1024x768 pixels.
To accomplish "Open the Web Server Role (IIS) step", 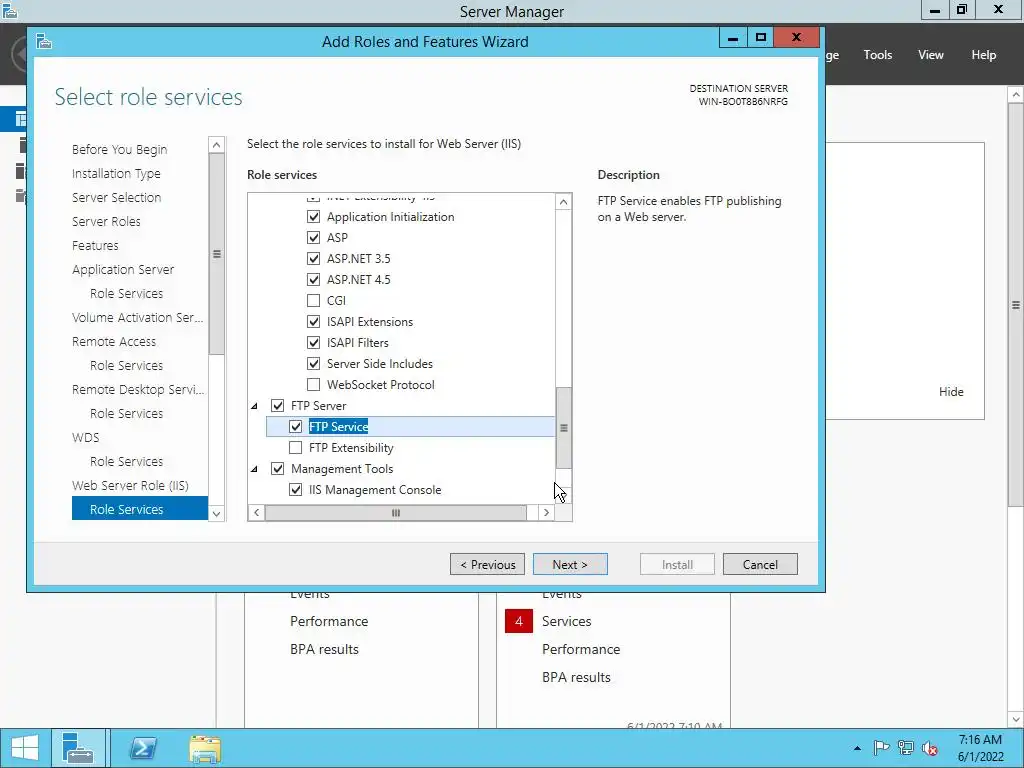I will [130, 485].
